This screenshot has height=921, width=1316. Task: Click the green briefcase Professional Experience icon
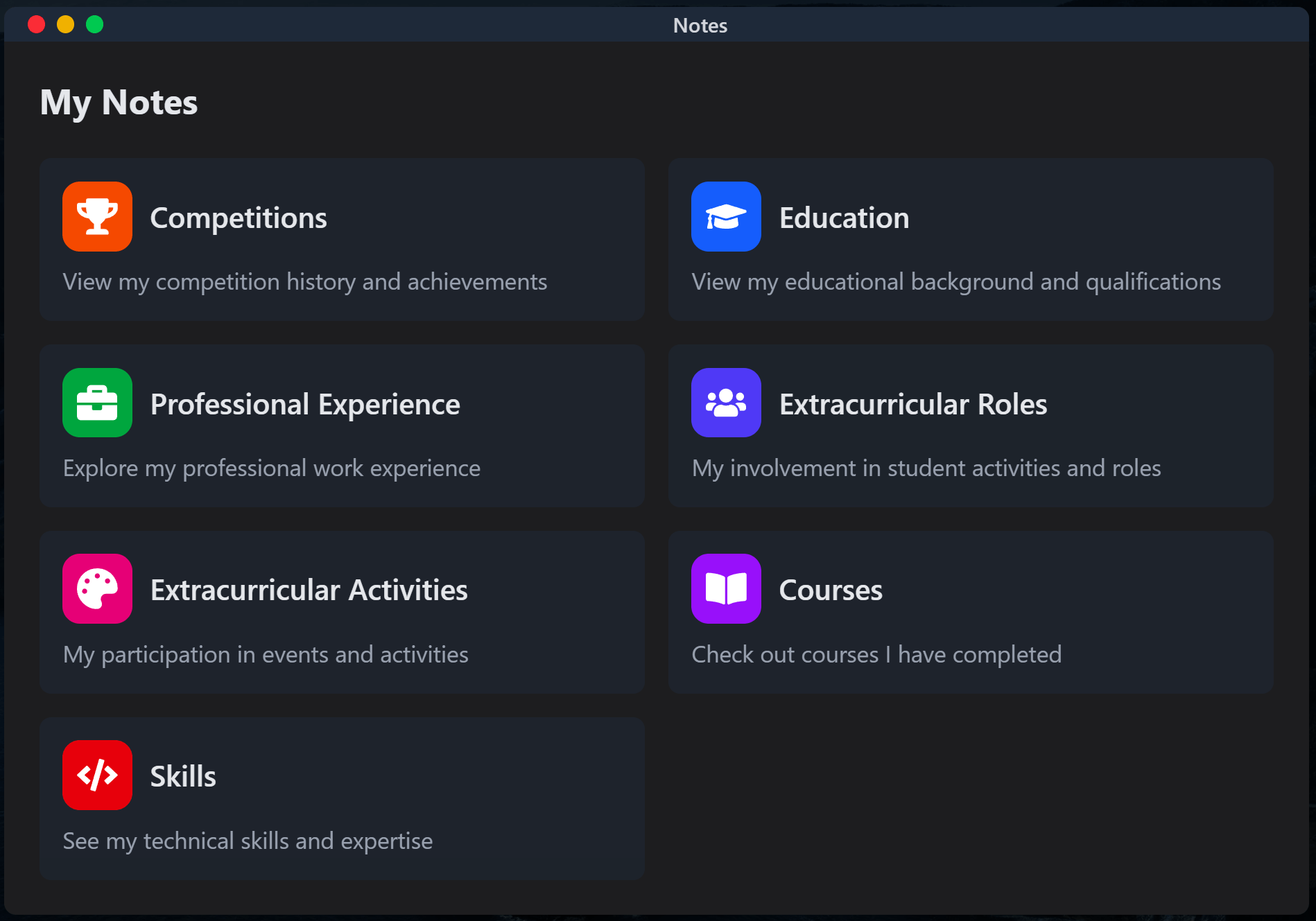pyautogui.click(x=97, y=403)
